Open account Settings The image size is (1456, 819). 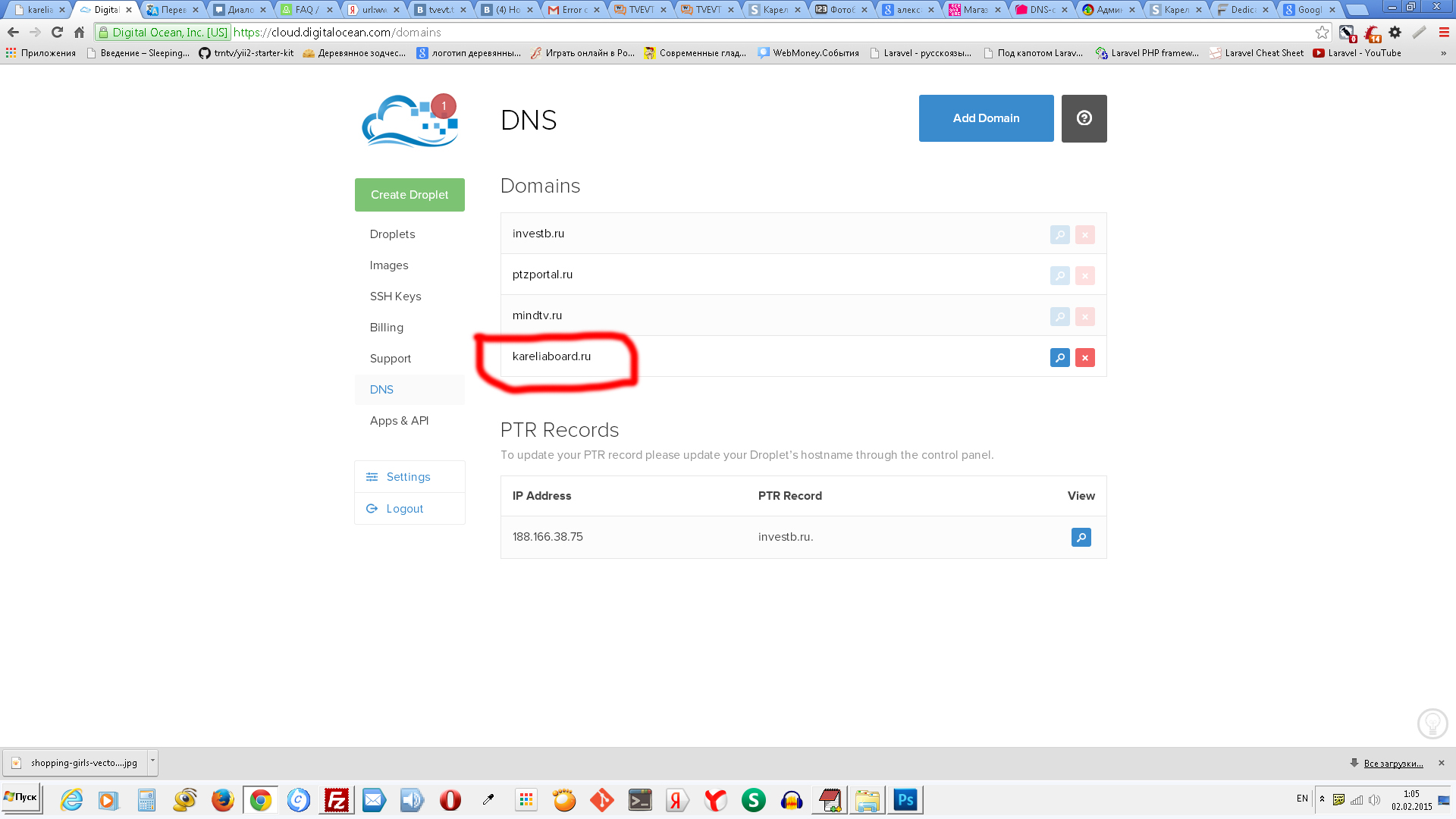(409, 477)
